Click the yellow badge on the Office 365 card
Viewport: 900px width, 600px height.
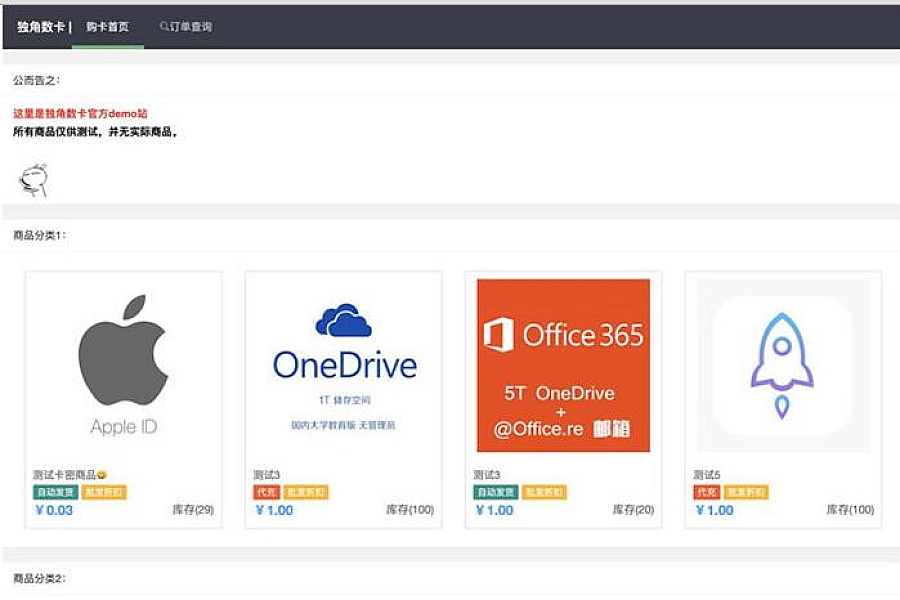pyautogui.click(x=544, y=492)
